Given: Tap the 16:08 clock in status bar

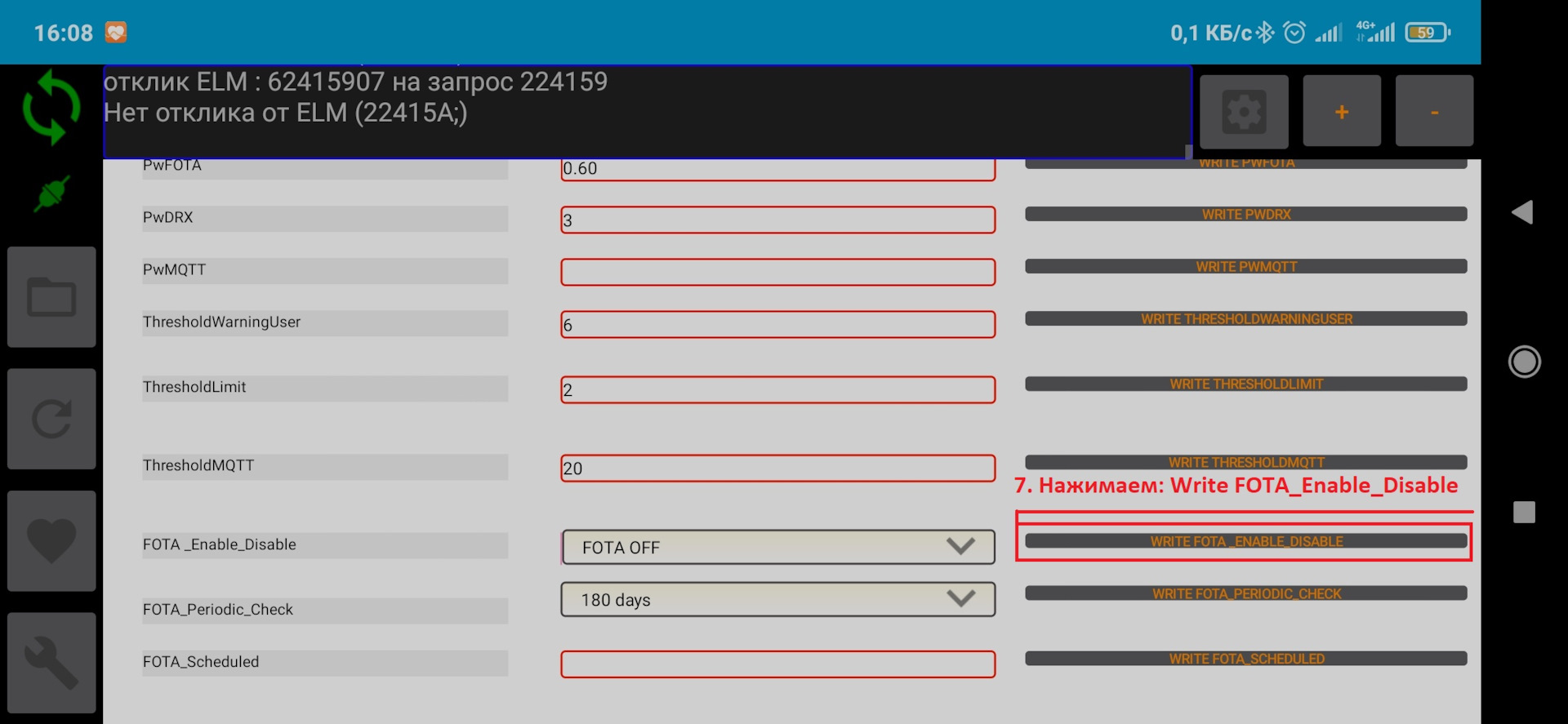Looking at the screenshot, I should pos(64,33).
